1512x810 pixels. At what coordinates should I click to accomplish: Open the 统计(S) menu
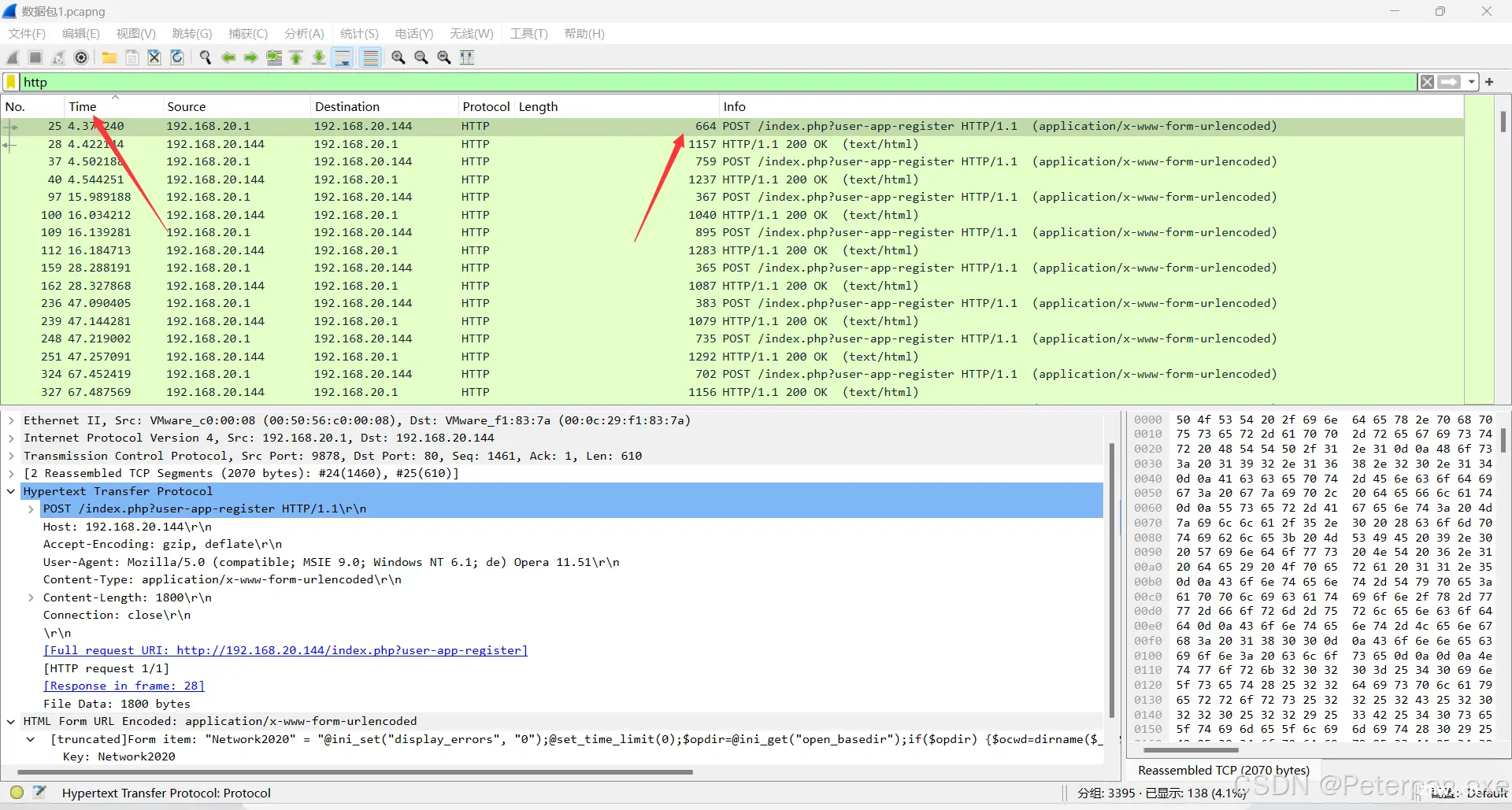pos(359,34)
